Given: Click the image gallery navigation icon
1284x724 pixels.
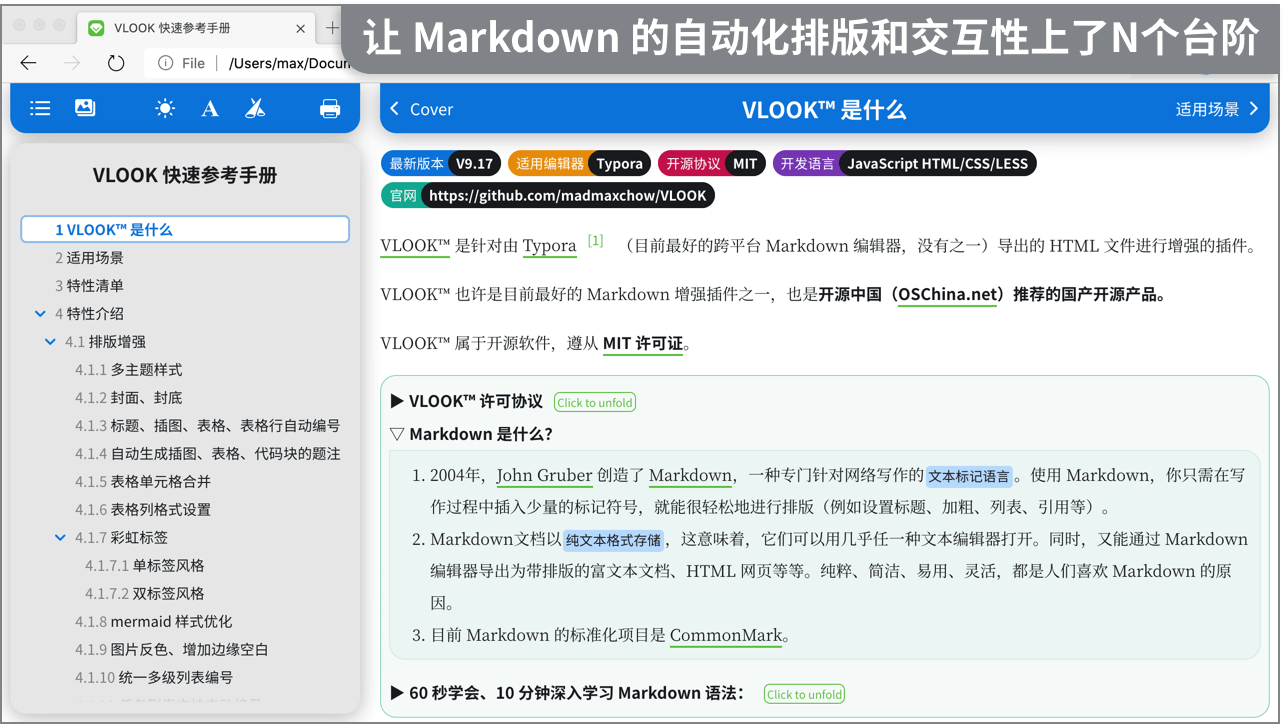Looking at the screenshot, I should (85, 108).
